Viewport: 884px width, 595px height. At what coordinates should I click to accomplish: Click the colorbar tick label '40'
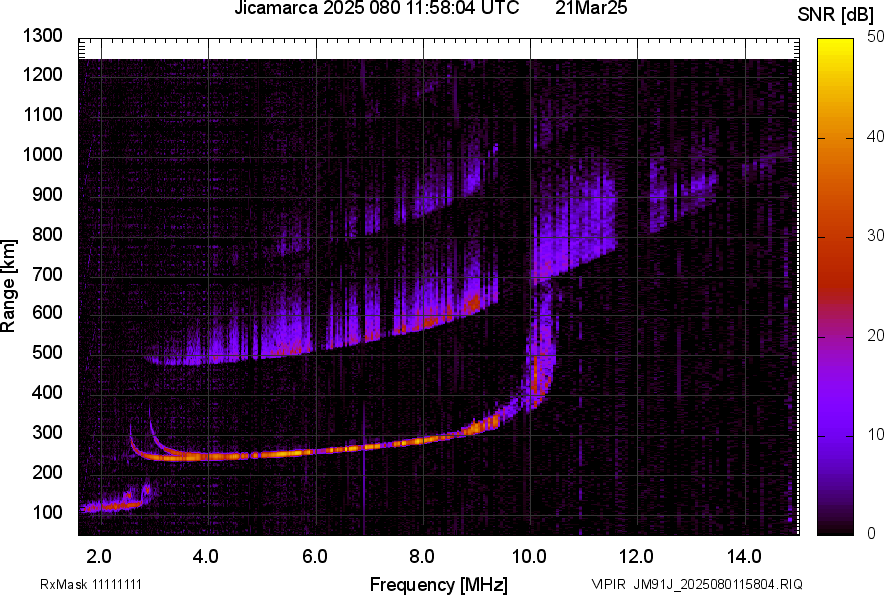[x=876, y=136]
